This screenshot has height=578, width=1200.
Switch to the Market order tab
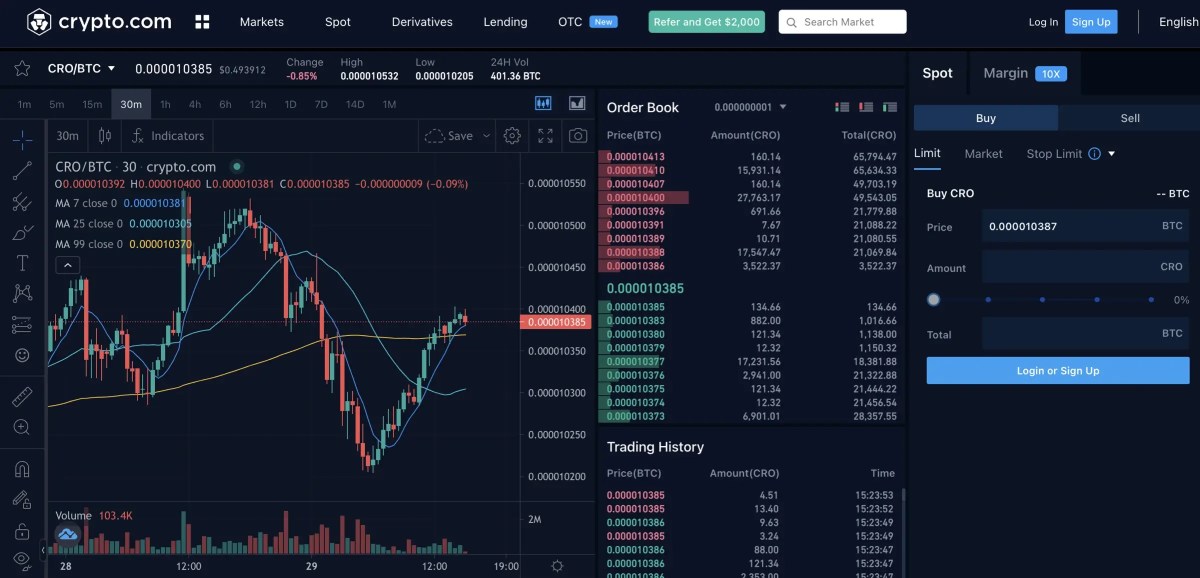(983, 154)
